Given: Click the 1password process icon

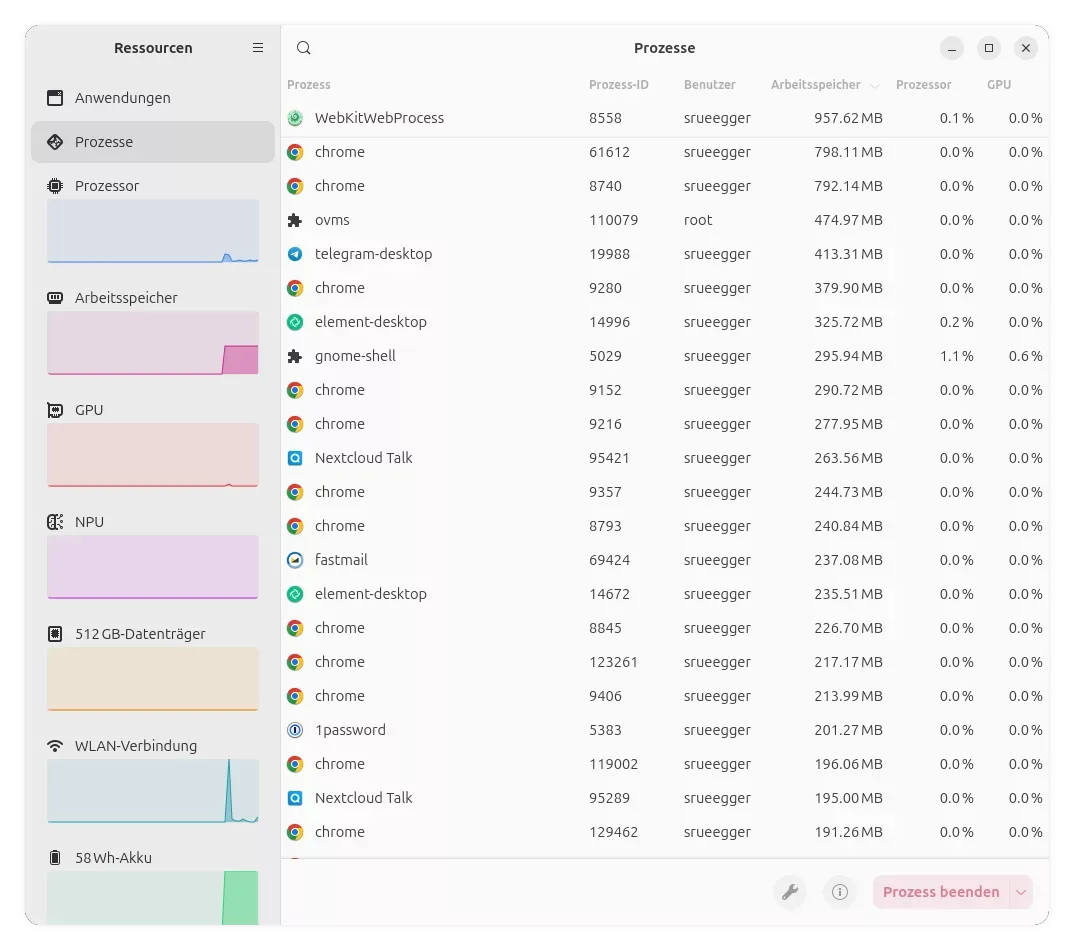Looking at the screenshot, I should point(295,730).
